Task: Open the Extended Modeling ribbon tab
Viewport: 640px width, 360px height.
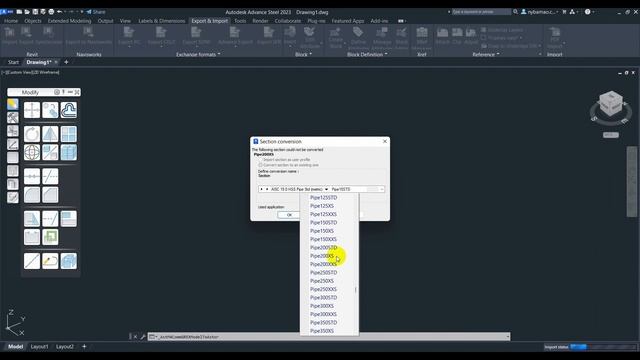Action: pyautogui.click(x=69, y=21)
